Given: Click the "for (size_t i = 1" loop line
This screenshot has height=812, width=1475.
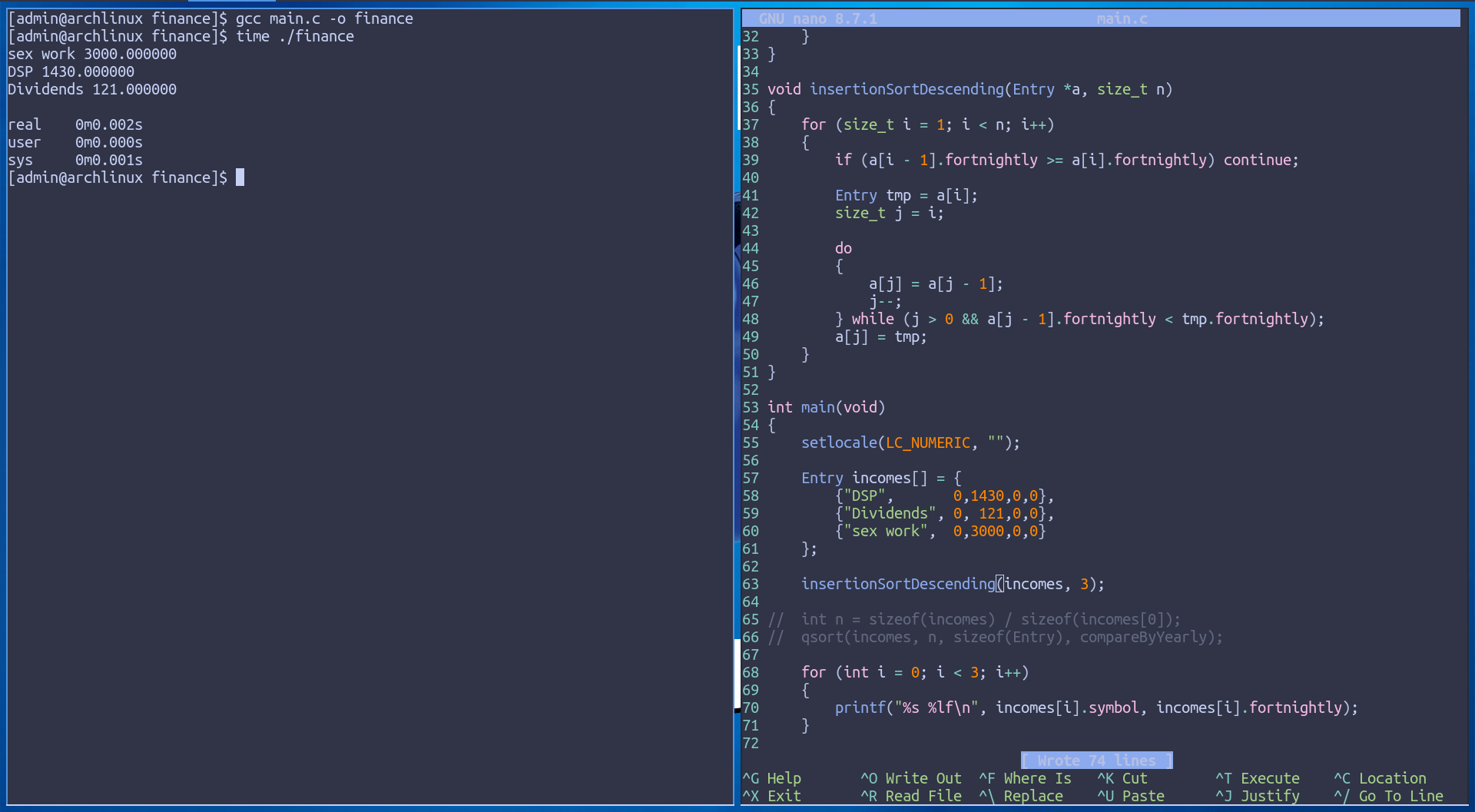Looking at the screenshot, I should [x=928, y=124].
